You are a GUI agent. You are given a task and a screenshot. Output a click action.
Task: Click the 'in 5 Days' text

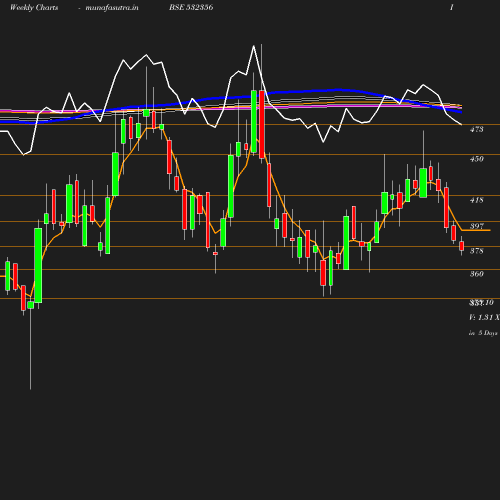[483, 333]
